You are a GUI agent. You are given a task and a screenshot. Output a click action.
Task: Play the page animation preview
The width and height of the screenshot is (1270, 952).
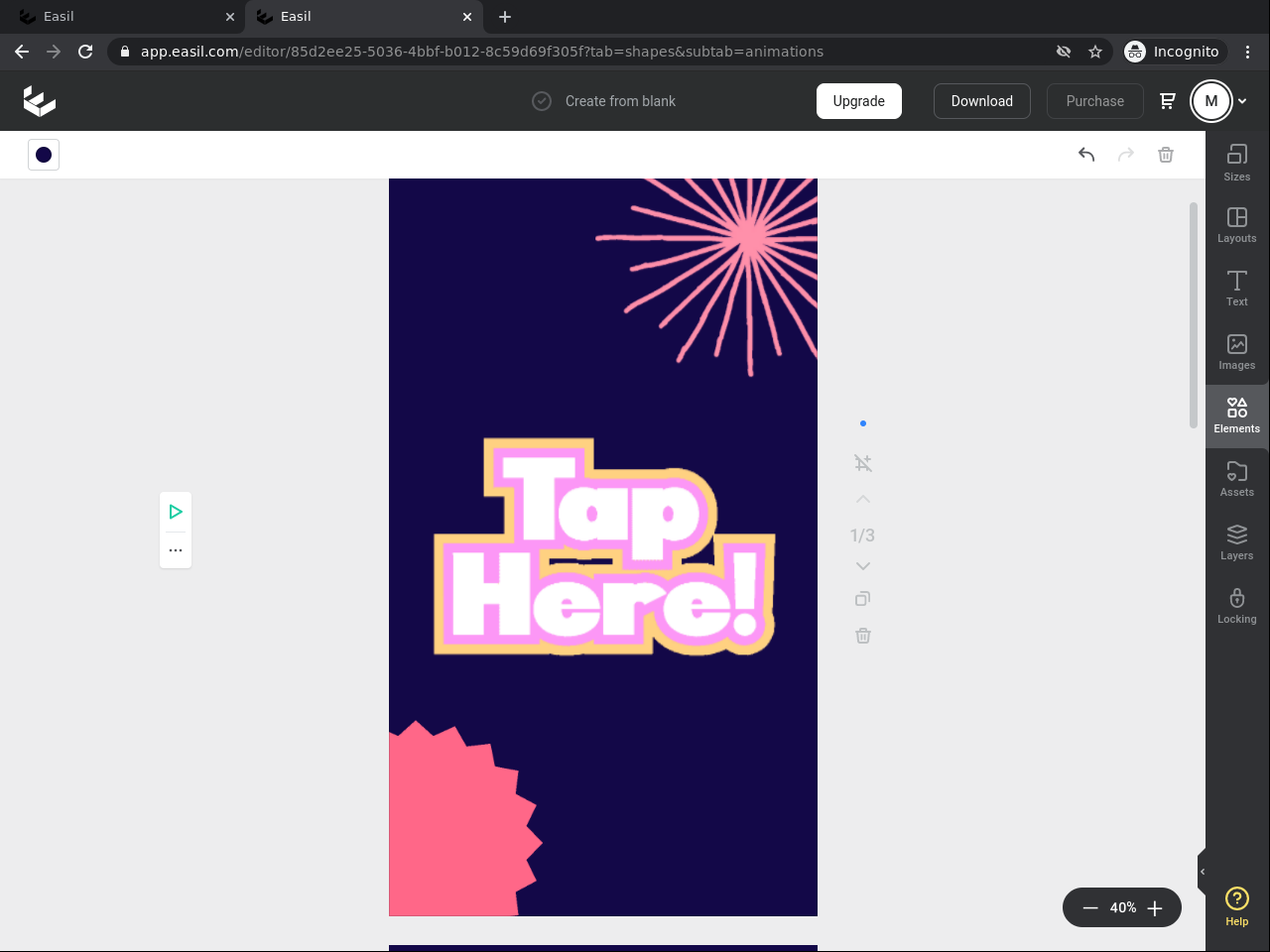pos(176,512)
